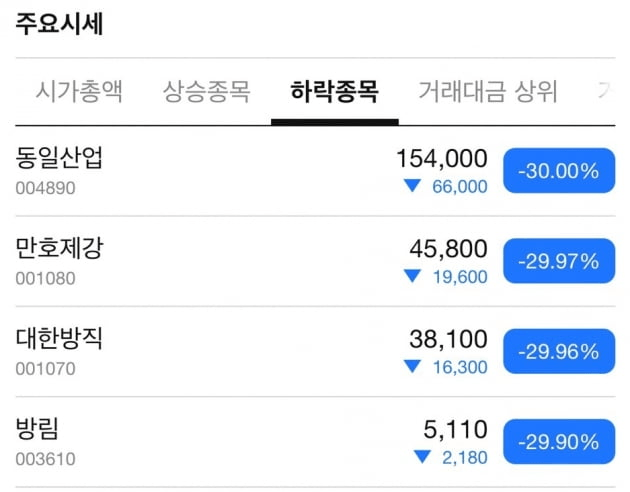Click the down triangle next to 19,600
Viewport: 630px width, 492px height.
[412, 277]
